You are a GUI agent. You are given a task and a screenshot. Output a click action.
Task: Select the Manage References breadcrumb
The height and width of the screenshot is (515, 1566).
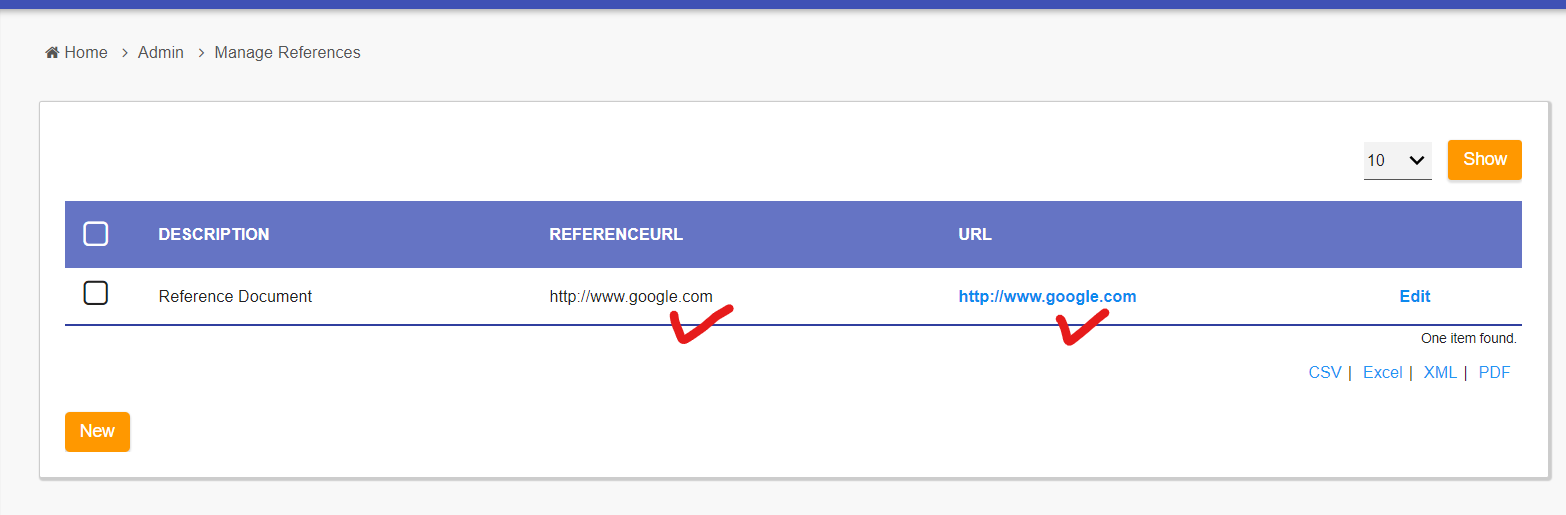[x=288, y=52]
